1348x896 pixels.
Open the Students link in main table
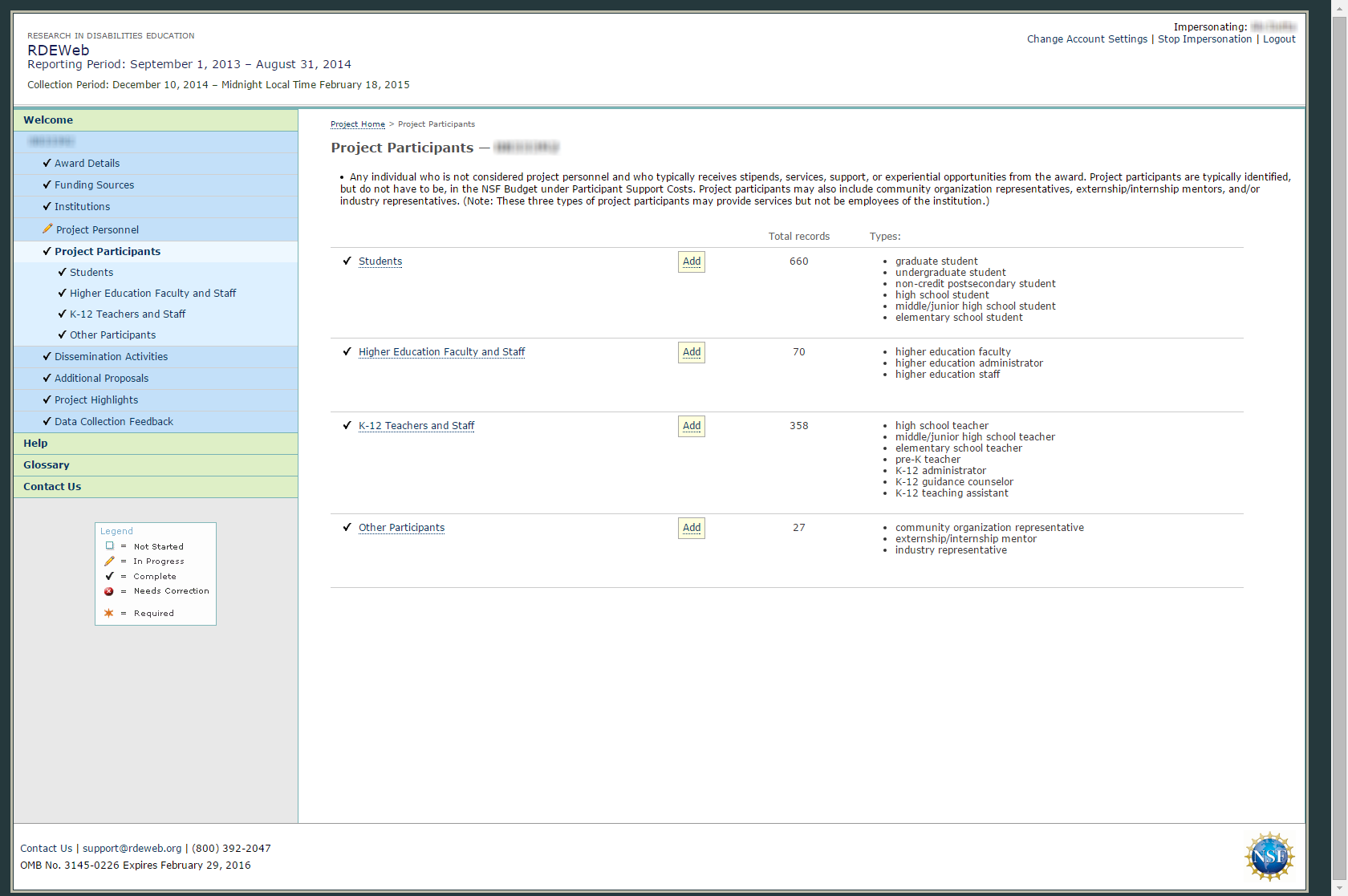(x=380, y=262)
